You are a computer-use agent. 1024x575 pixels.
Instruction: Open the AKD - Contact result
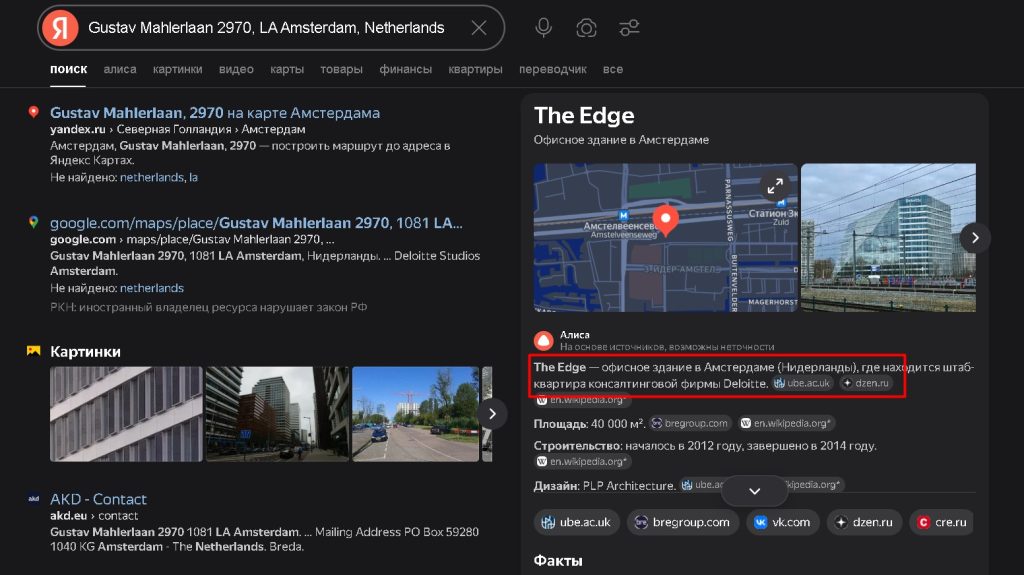[98, 499]
